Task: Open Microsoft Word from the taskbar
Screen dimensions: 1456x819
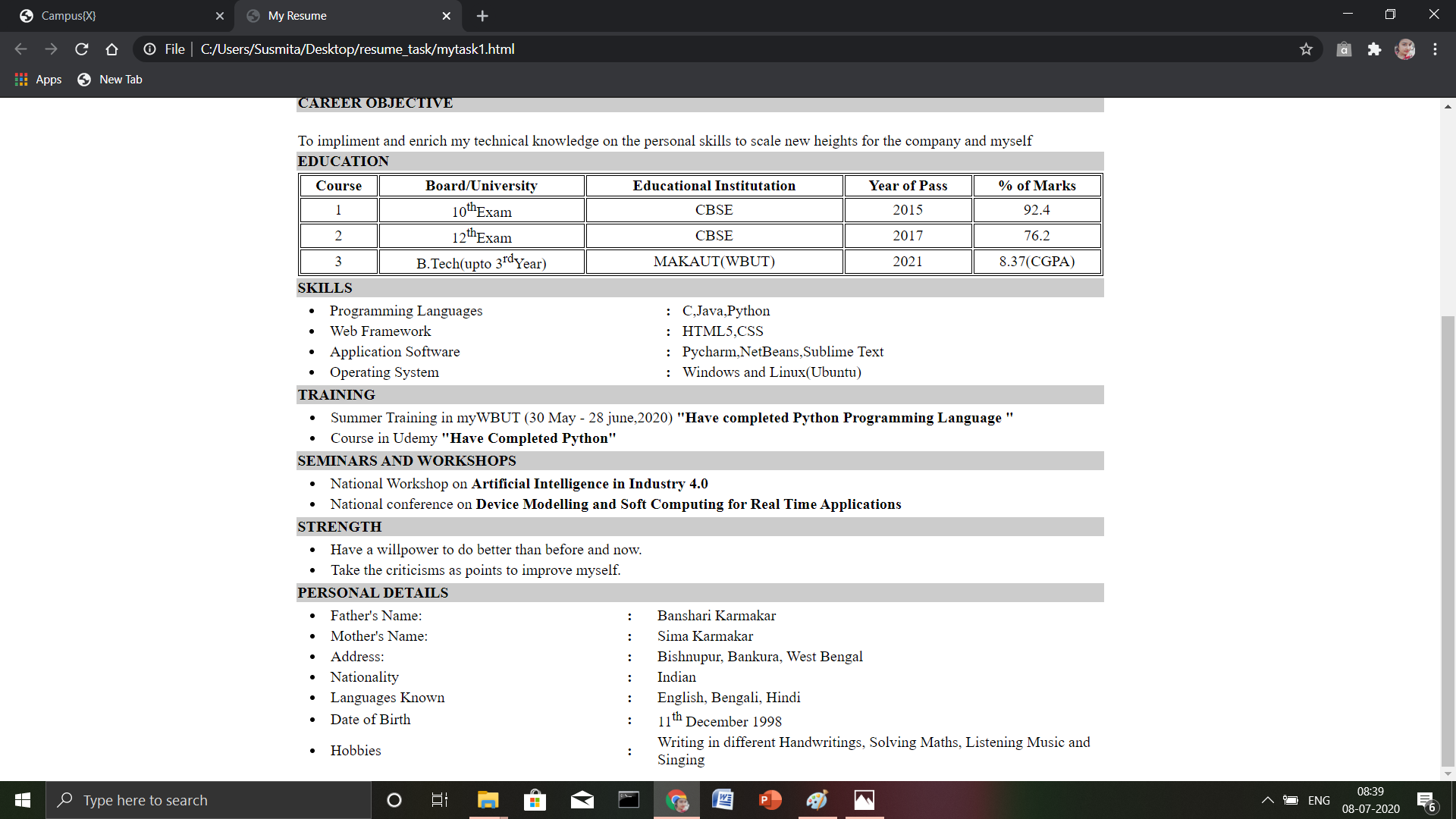Action: (x=723, y=800)
